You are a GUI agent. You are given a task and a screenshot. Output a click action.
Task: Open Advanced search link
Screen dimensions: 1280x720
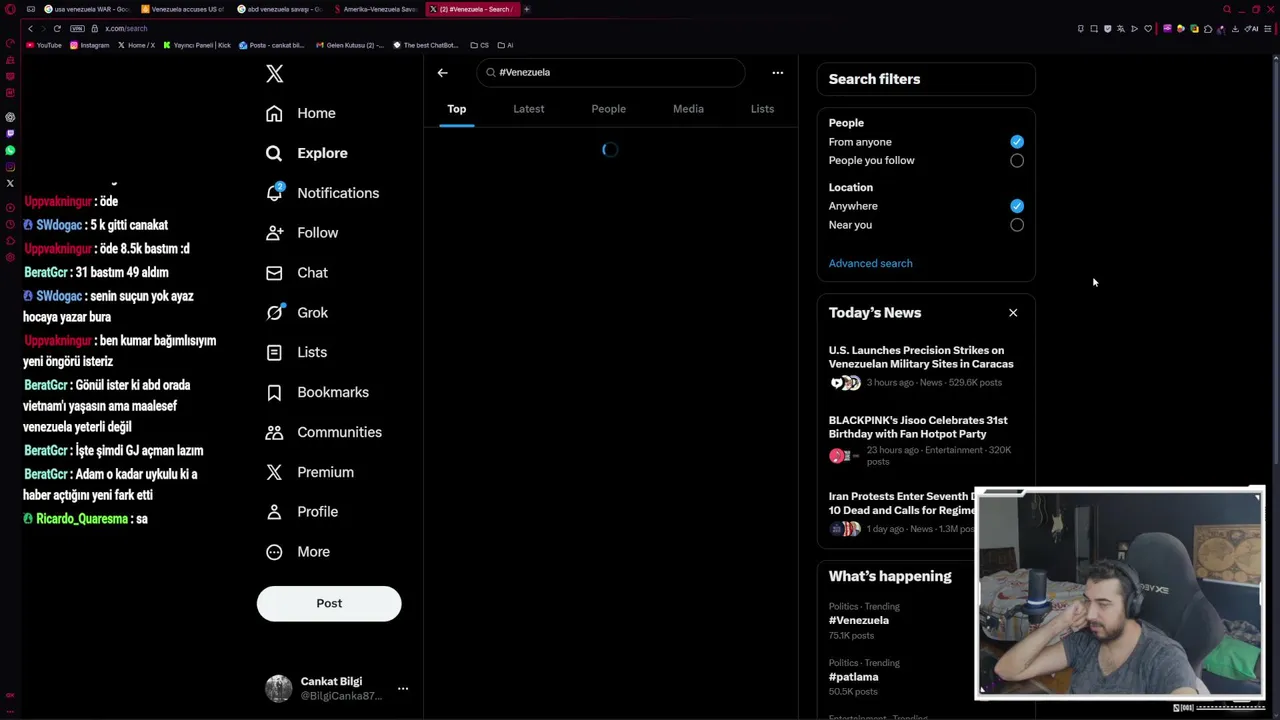click(x=870, y=263)
